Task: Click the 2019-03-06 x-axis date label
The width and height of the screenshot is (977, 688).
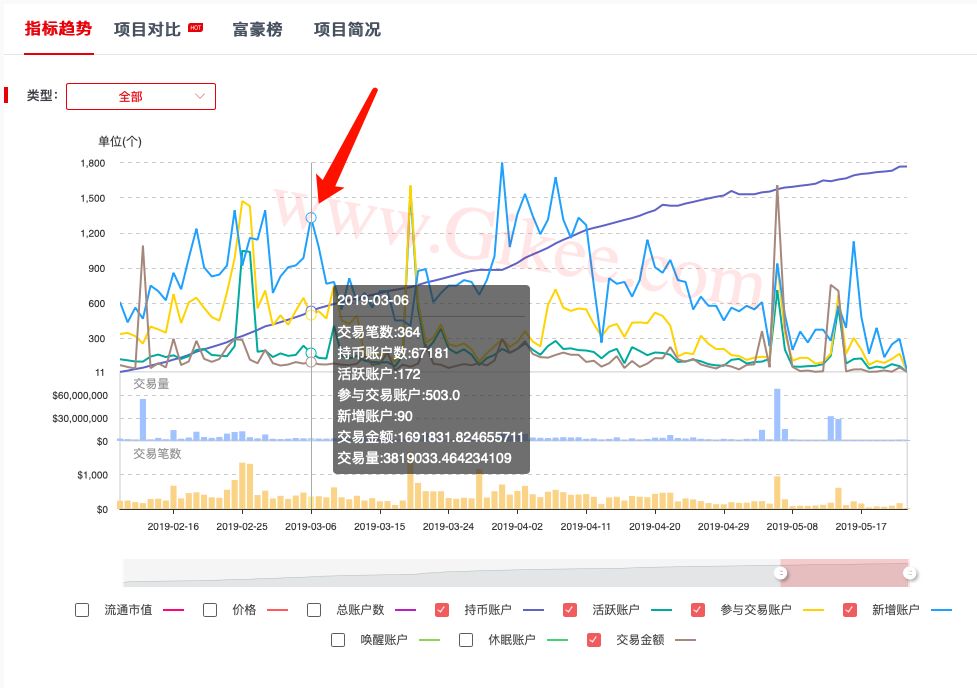Action: [310, 527]
